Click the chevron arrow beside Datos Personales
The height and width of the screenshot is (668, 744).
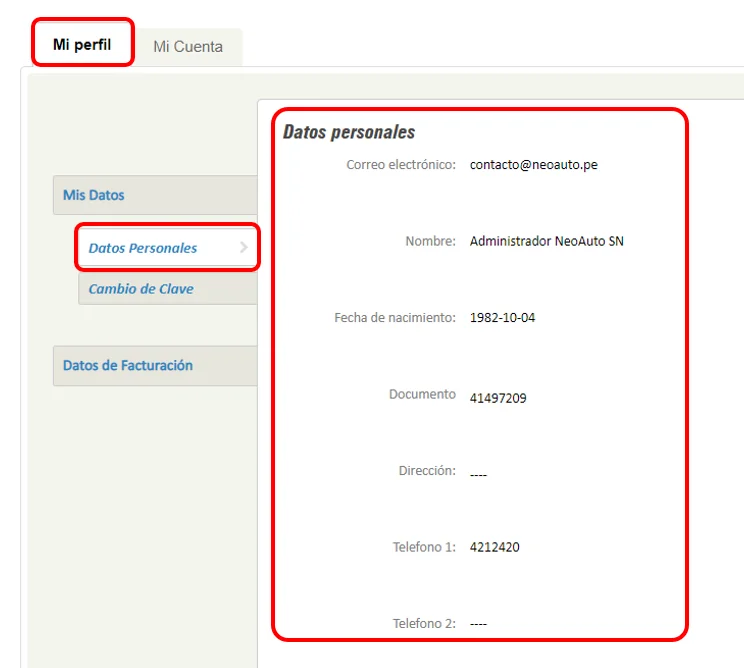[244, 247]
